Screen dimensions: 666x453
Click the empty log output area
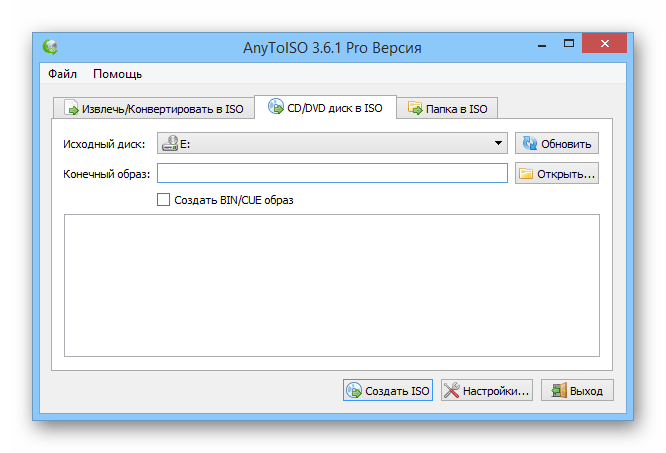[332, 285]
